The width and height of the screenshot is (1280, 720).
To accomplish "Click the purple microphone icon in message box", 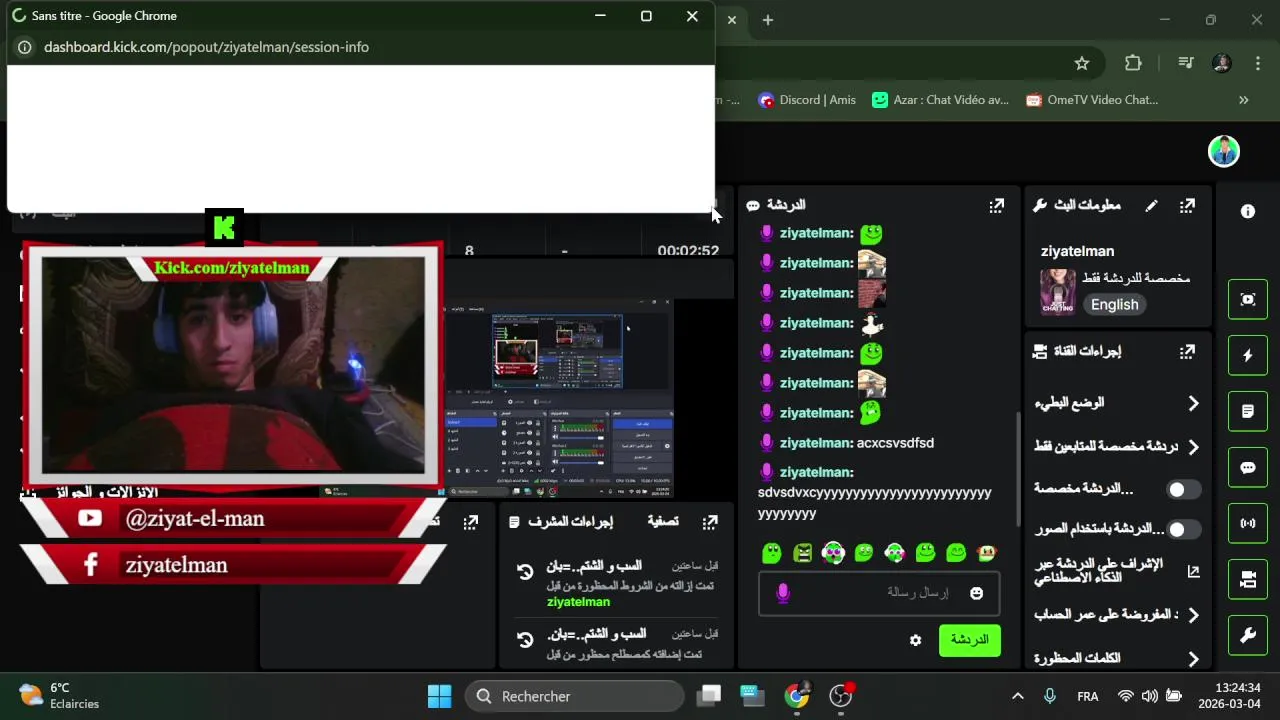I will pos(783,593).
